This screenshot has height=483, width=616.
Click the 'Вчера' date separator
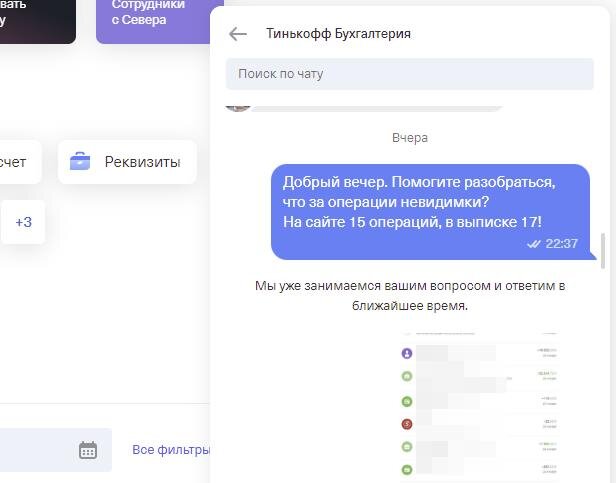pyautogui.click(x=410, y=138)
